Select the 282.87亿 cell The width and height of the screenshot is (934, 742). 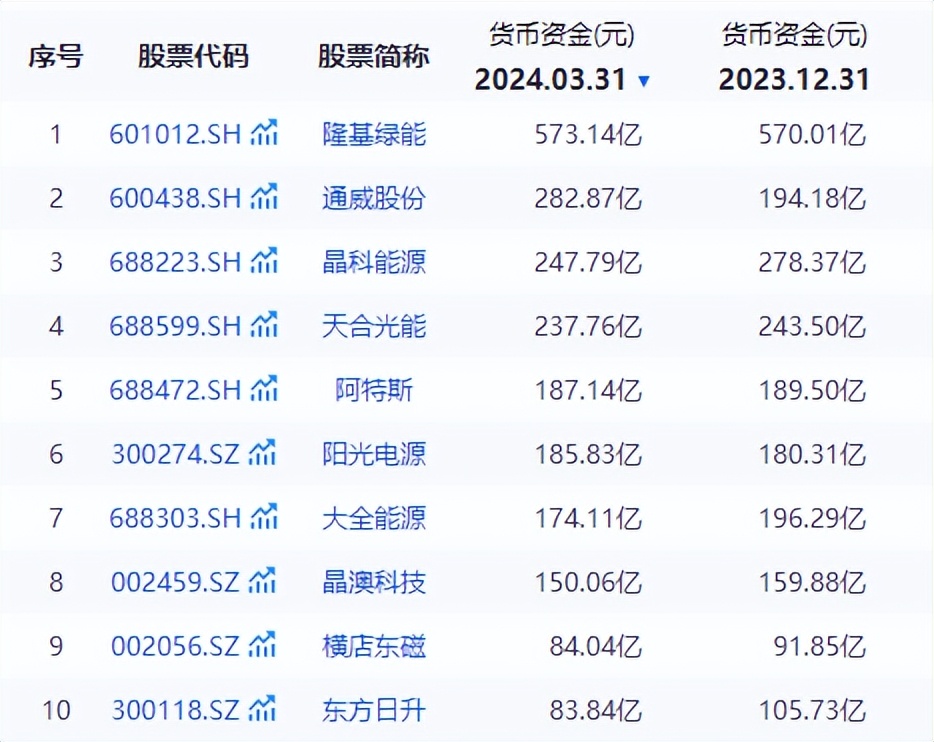point(588,198)
